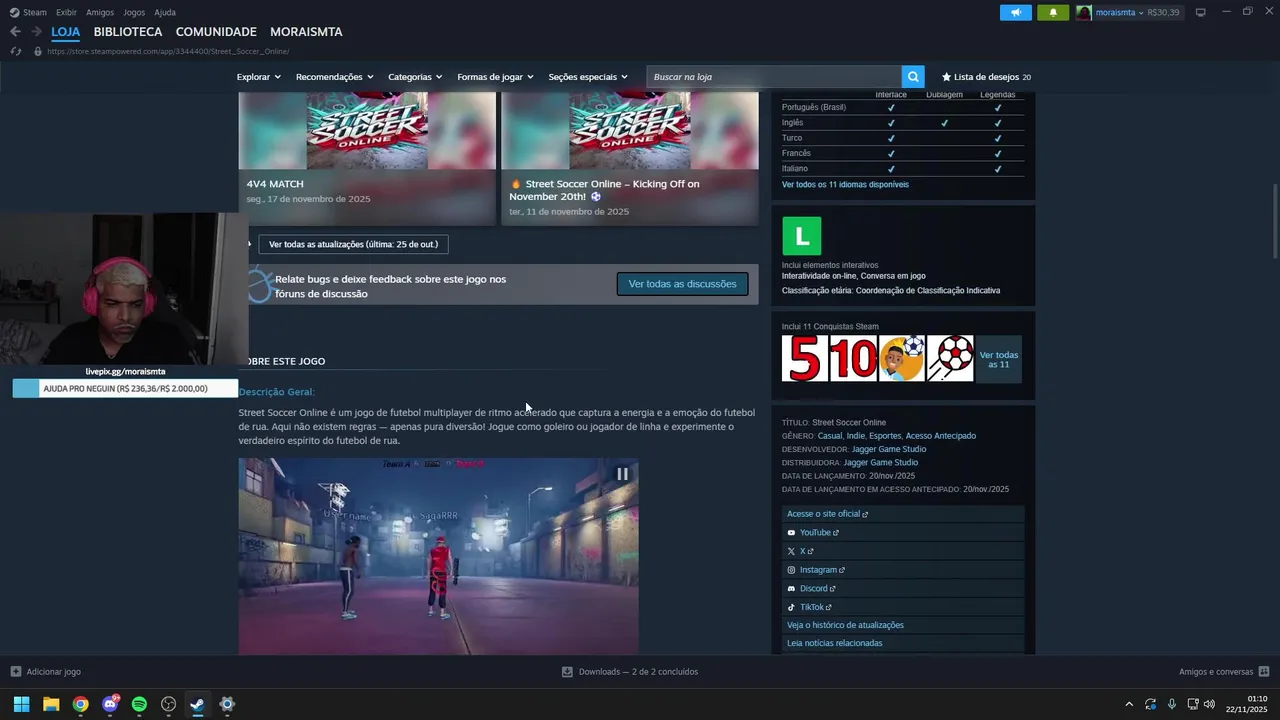1280x720 pixels.
Task: Switch to the BIBLIOTECA tab
Action: 128,32
